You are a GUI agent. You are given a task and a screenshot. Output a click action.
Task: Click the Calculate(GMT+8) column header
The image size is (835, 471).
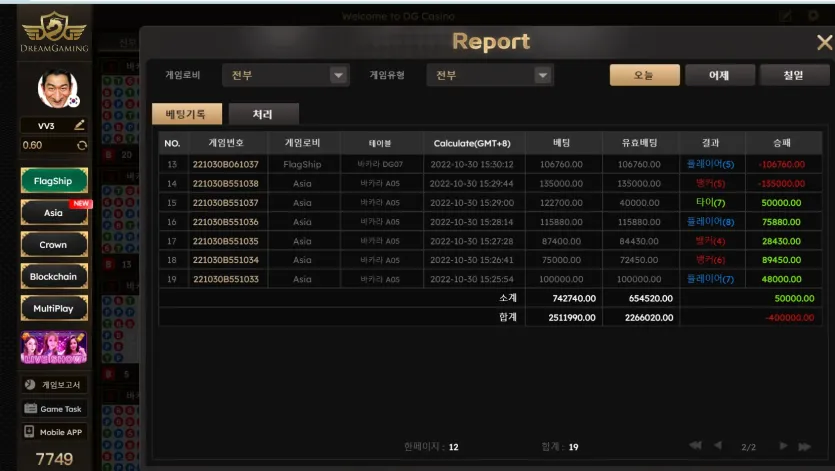(472, 143)
